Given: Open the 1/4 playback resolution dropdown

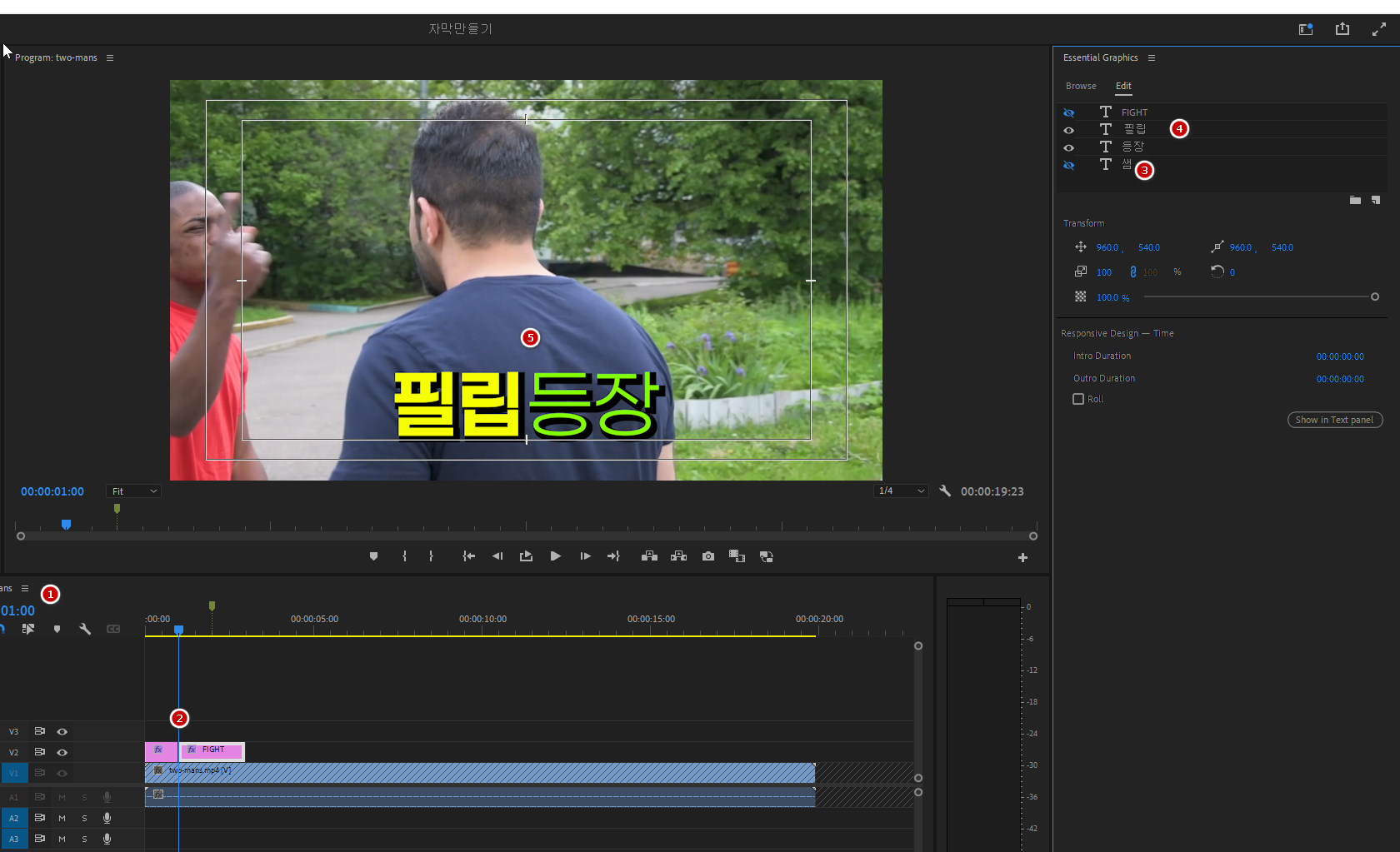Looking at the screenshot, I should [x=901, y=491].
